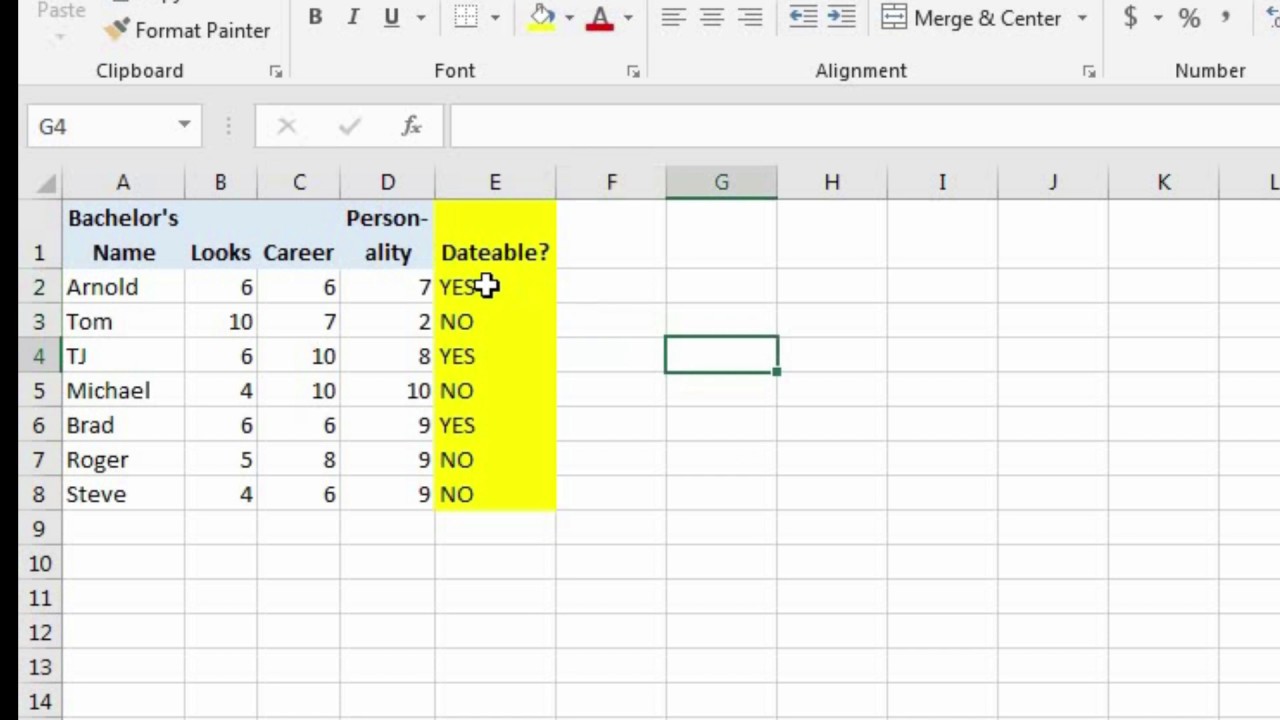Apply the yellow fill color
The width and height of the screenshot is (1280, 720).
pos(542,17)
